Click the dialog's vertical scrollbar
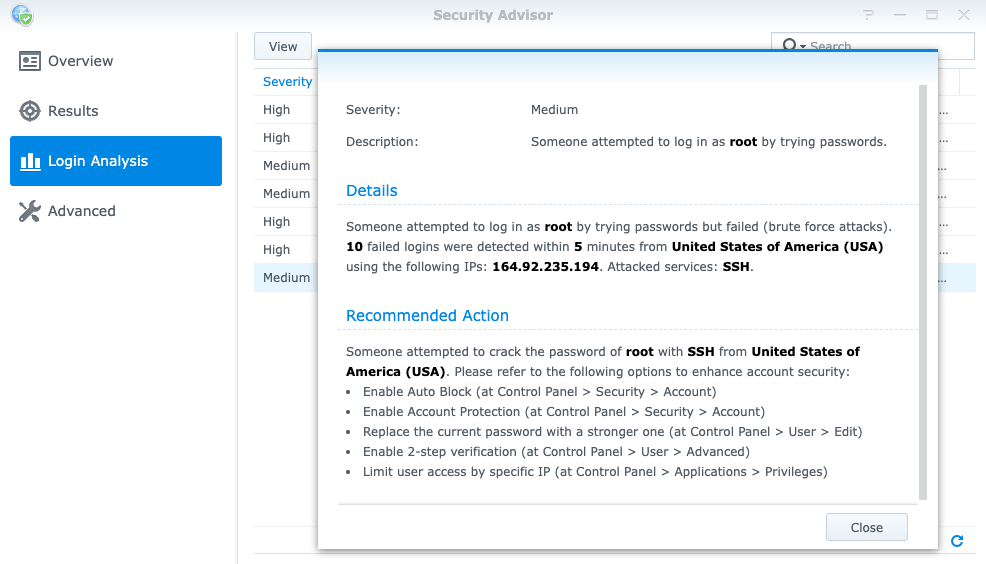986x564 pixels. click(923, 292)
